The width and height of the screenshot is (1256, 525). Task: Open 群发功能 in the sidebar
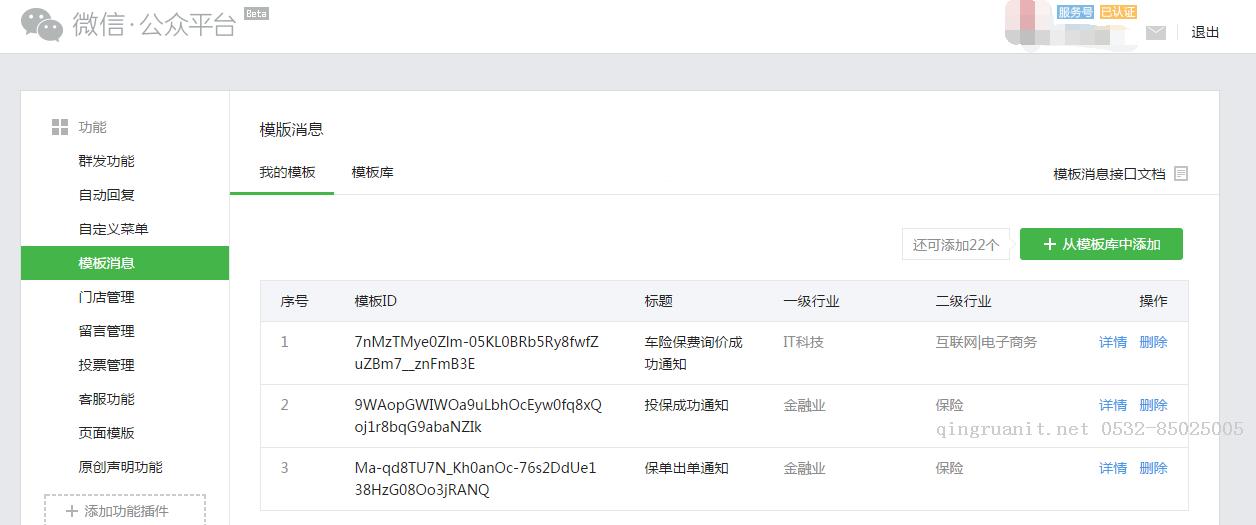pos(106,161)
